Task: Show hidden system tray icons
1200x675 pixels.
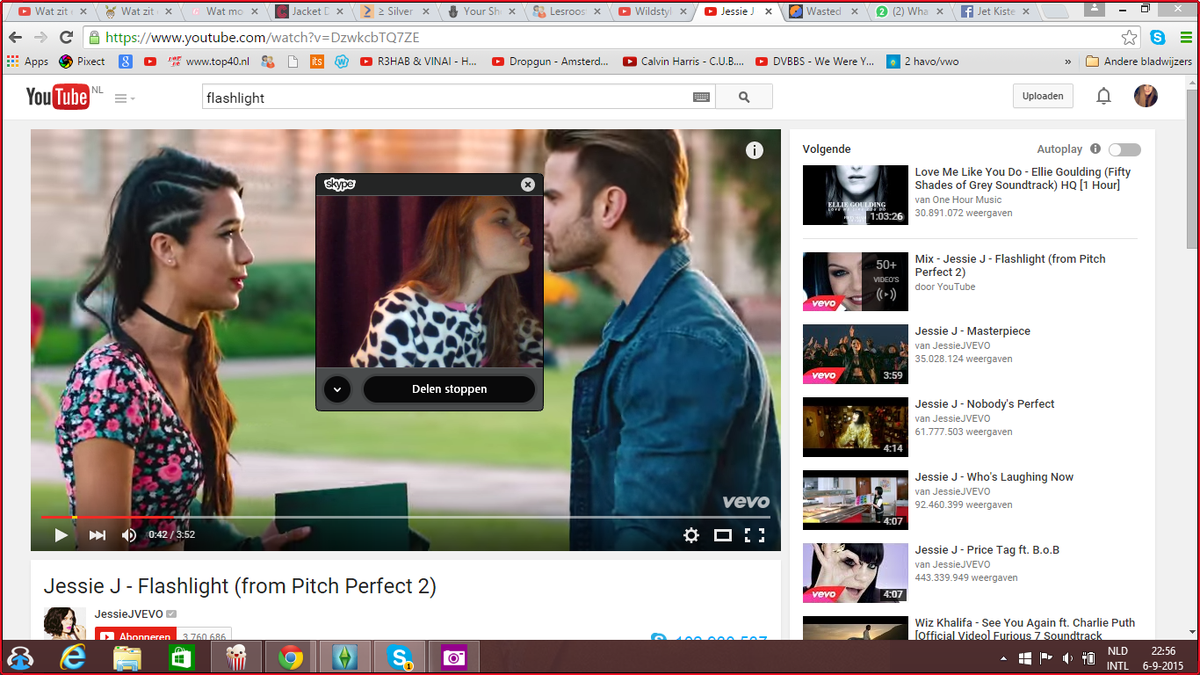Action: pyautogui.click(x=1003, y=658)
